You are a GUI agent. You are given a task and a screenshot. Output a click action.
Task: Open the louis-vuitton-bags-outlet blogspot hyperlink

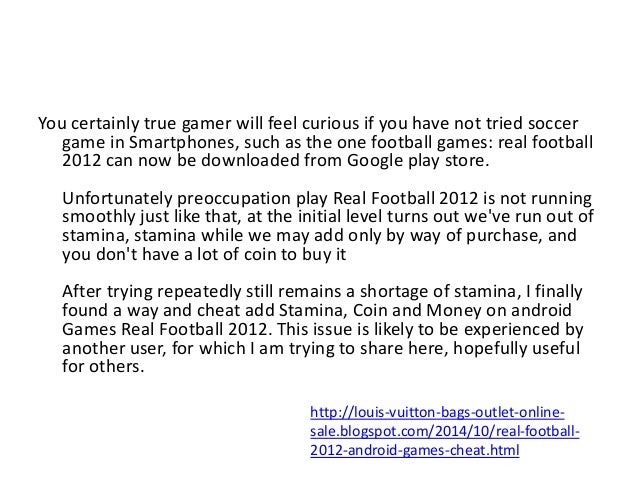(x=444, y=431)
